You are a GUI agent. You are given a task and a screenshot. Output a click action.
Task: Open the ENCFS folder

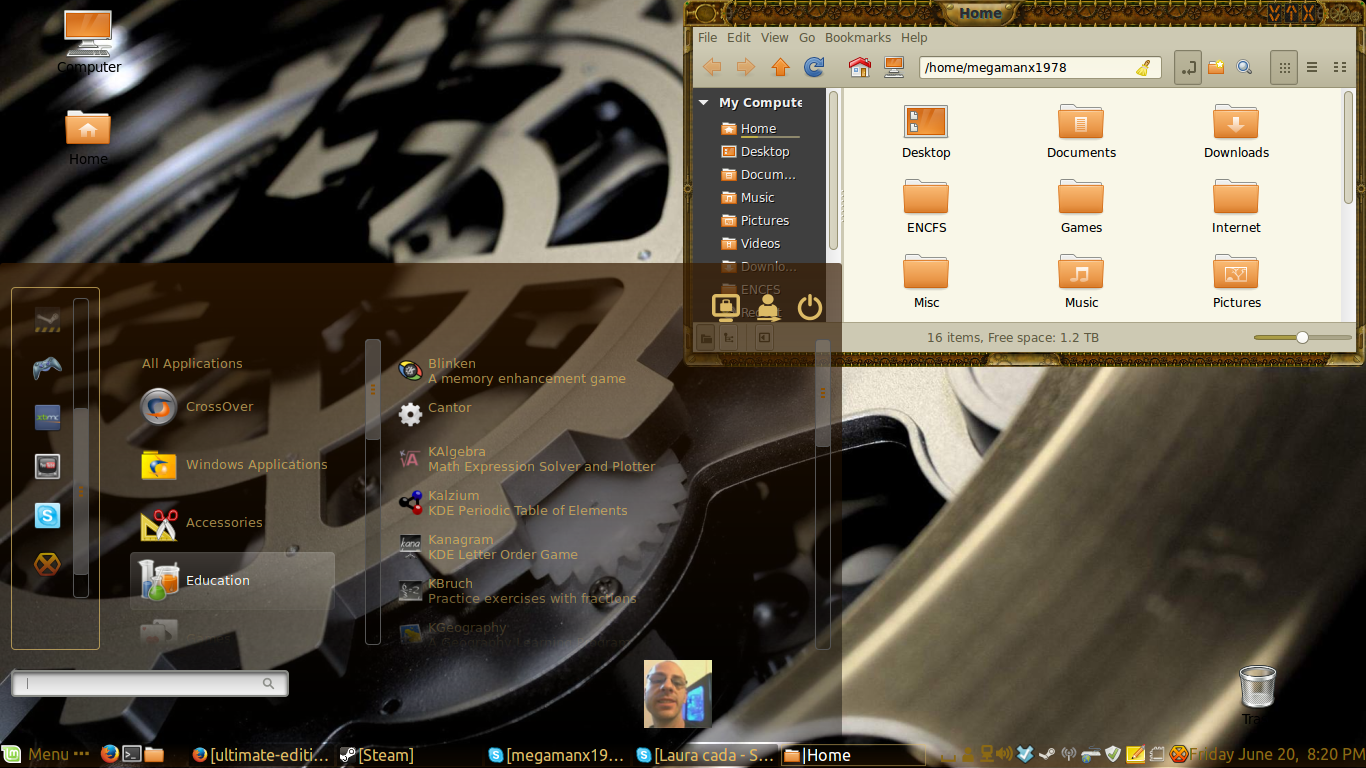(926, 207)
